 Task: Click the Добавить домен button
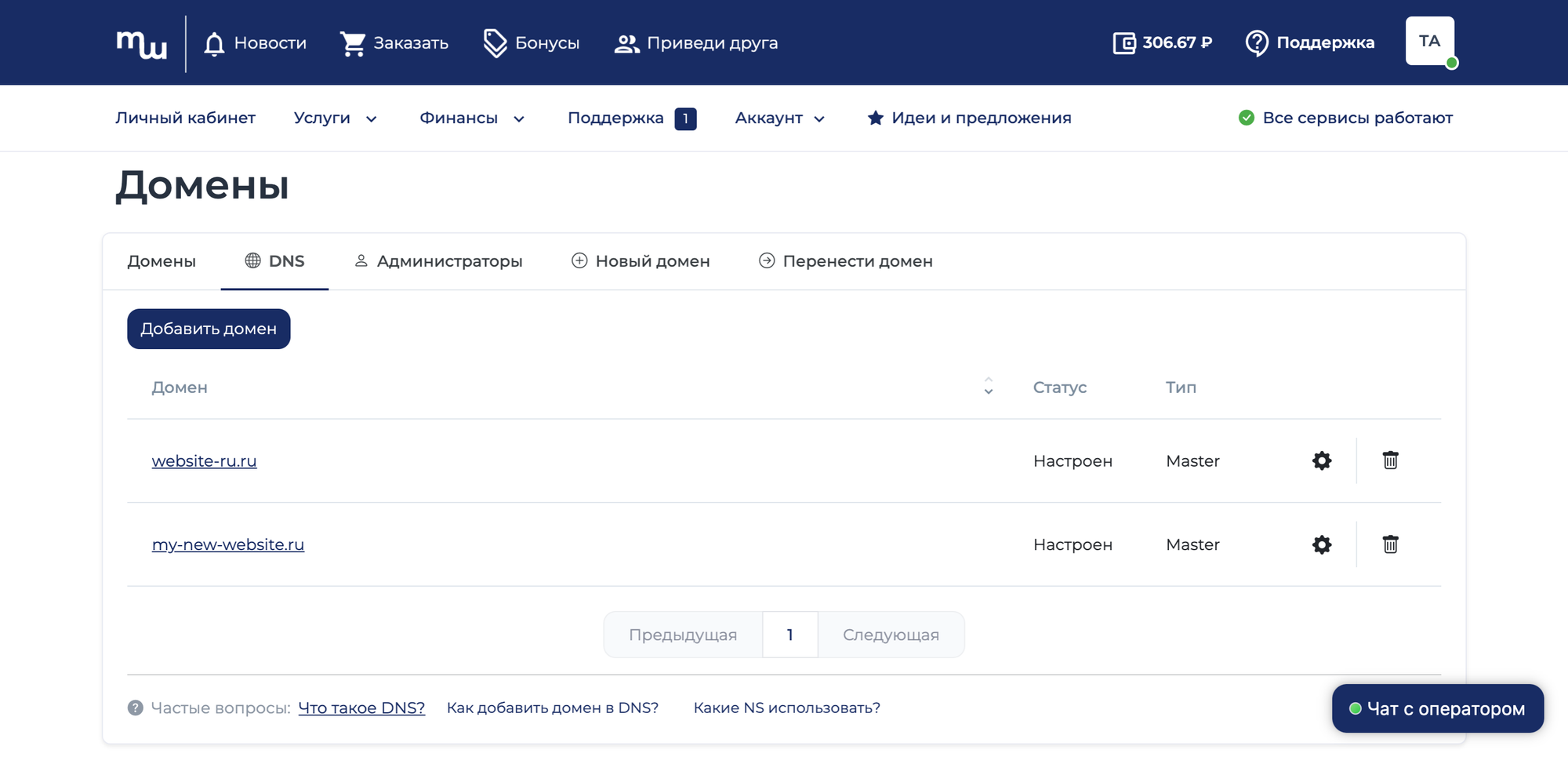coord(209,329)
